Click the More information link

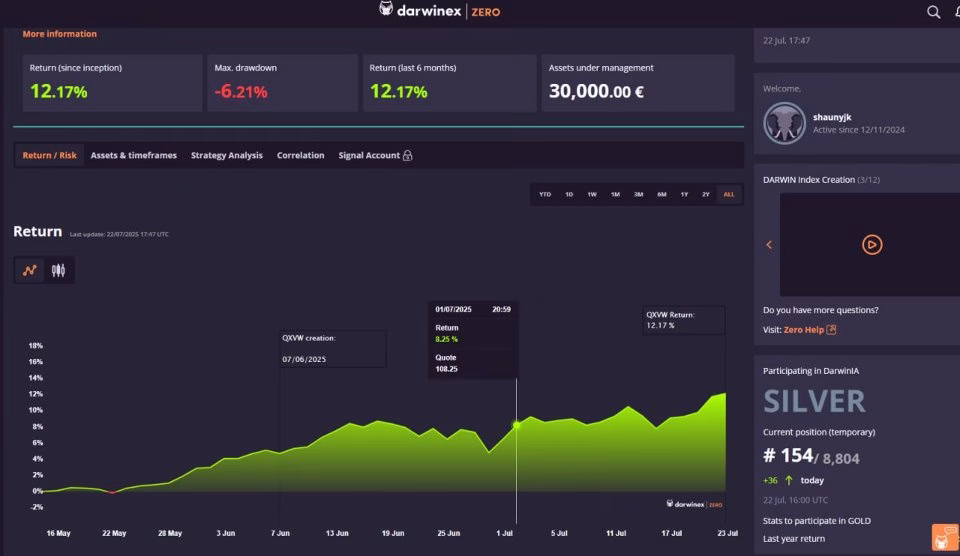[59, 34]
